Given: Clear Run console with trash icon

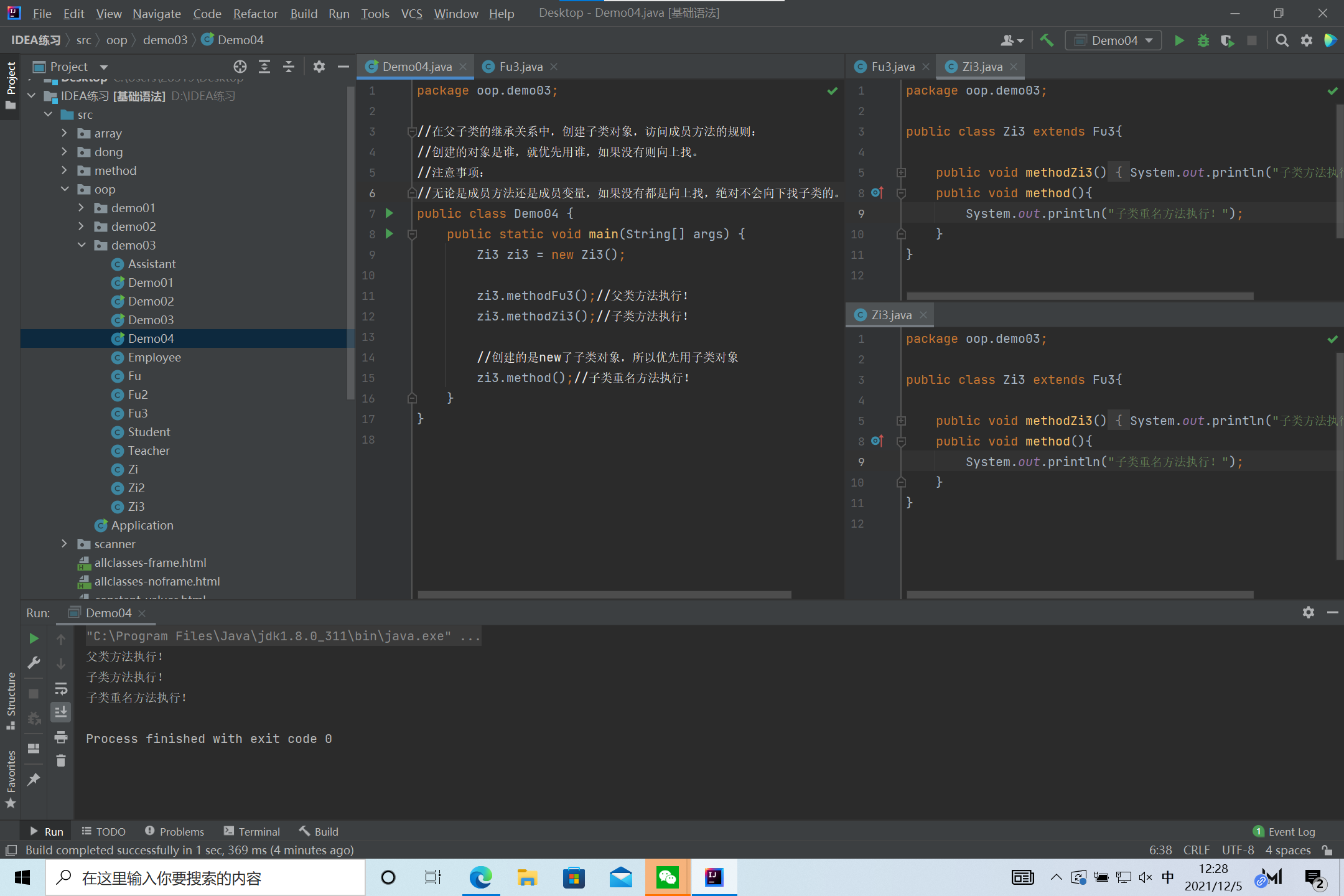Looking at the screenshot, I should pyautogui.click(x=61, y=761).
